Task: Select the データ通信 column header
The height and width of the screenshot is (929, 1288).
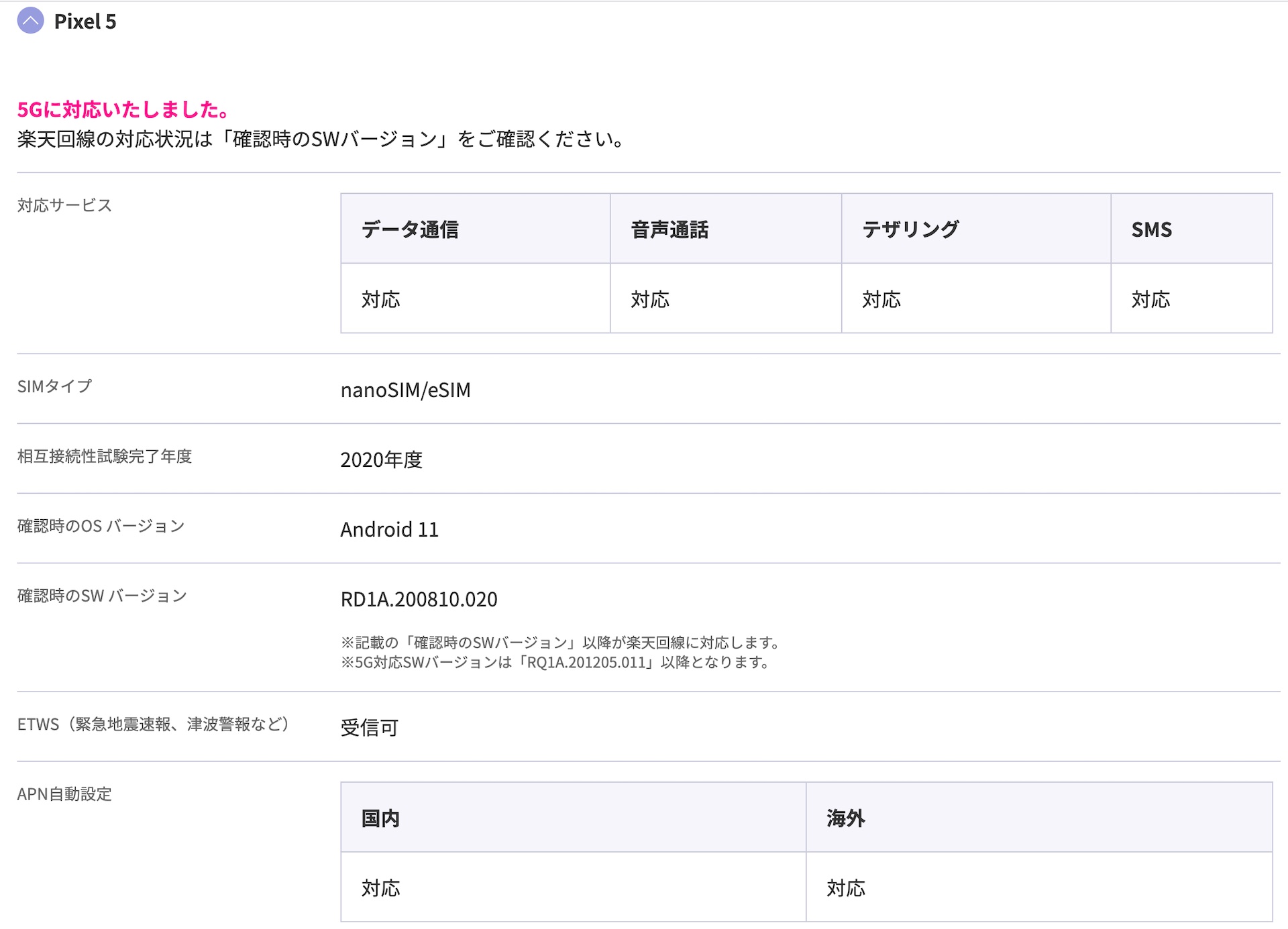Action: (411, 229)
